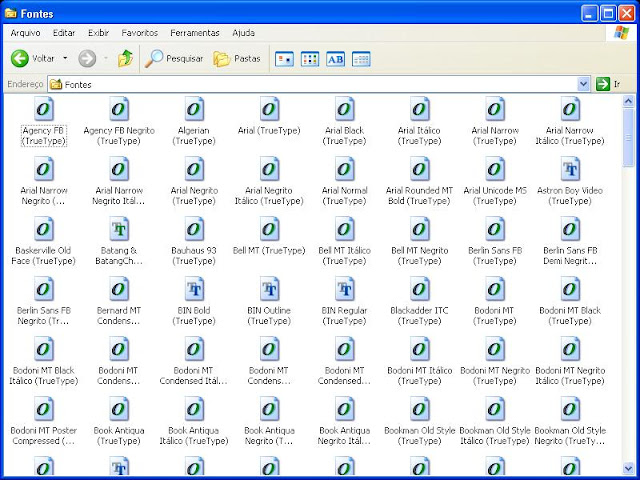The width and height of the screenshot is (640, 480).
Task: Click the 'Bell MT (TrueType)' label
Action: [x=269, y=251]
